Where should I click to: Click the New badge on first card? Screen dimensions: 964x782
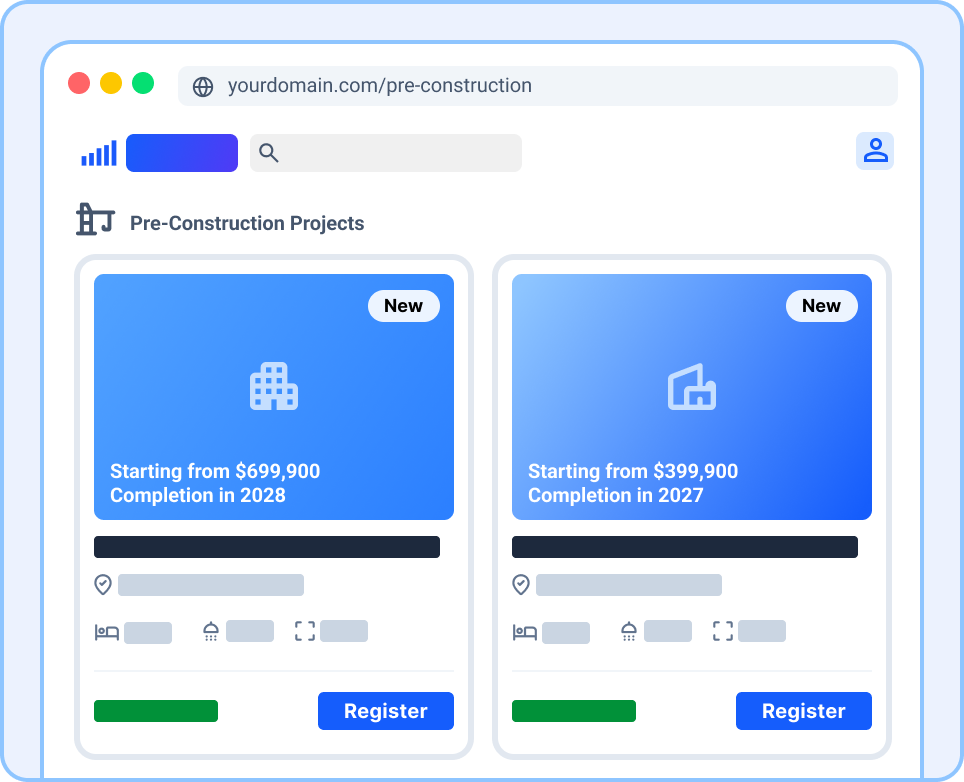403,306
